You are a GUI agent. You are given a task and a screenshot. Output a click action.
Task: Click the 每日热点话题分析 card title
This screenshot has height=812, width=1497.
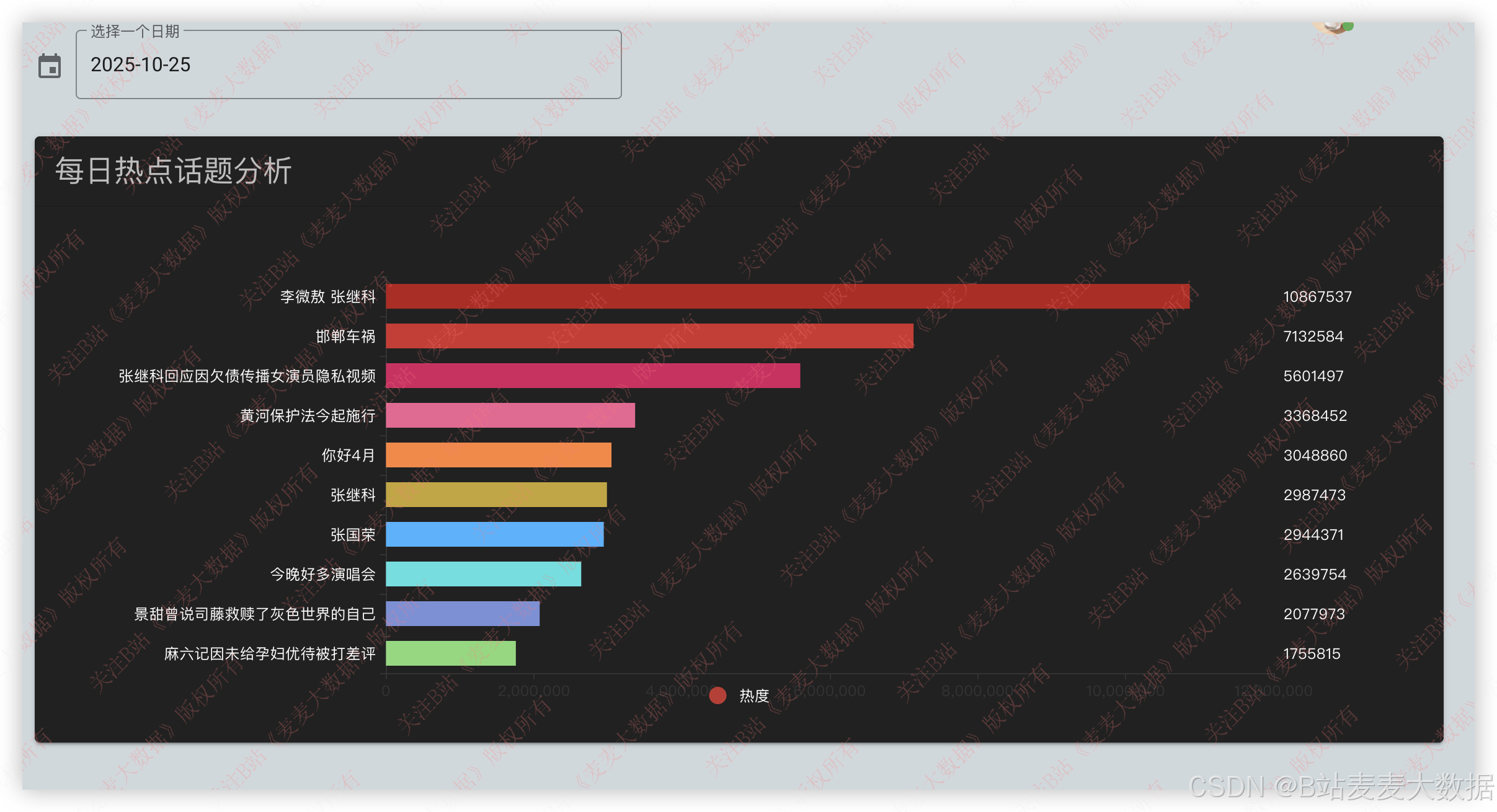173,170
